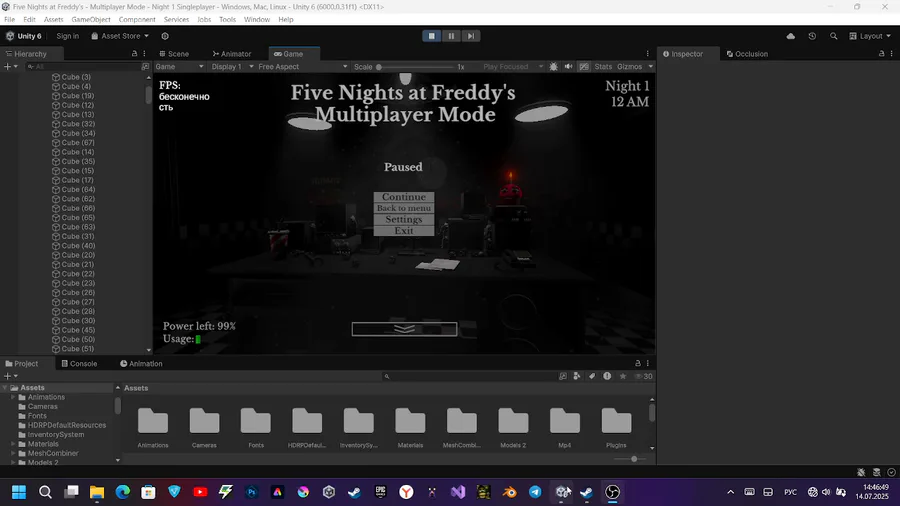Expand the MeshCombiner folder in tree
900x506 pixels.
[x=13, y=453]
